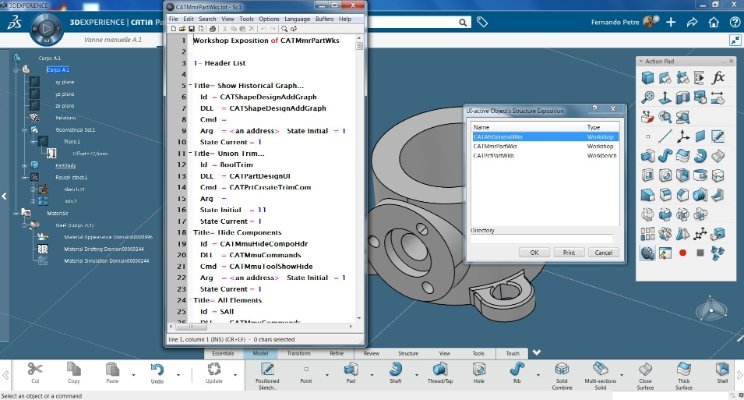Choose the Rib tool in Model toolbar

pyautogui.click(x=517, y=369)
